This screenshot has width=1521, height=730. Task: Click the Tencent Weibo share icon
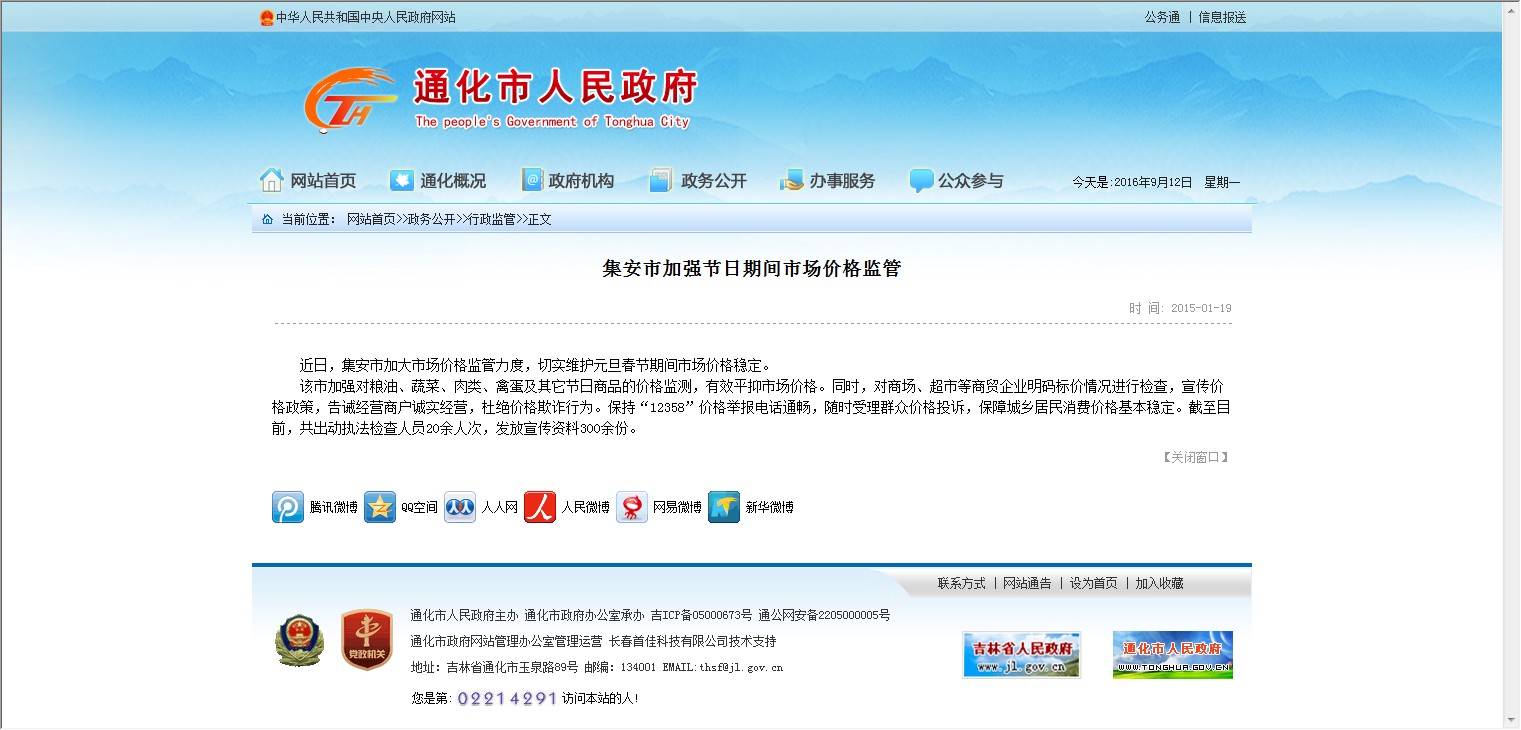[x=288, y=507]
